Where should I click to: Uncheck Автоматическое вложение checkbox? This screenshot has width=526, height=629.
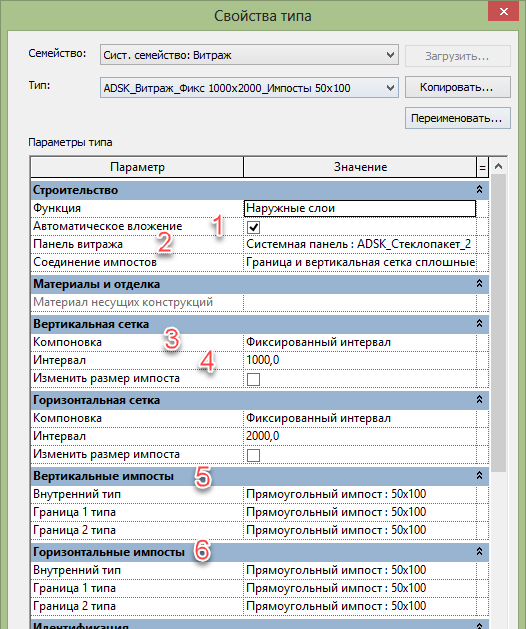coord(253,227)
